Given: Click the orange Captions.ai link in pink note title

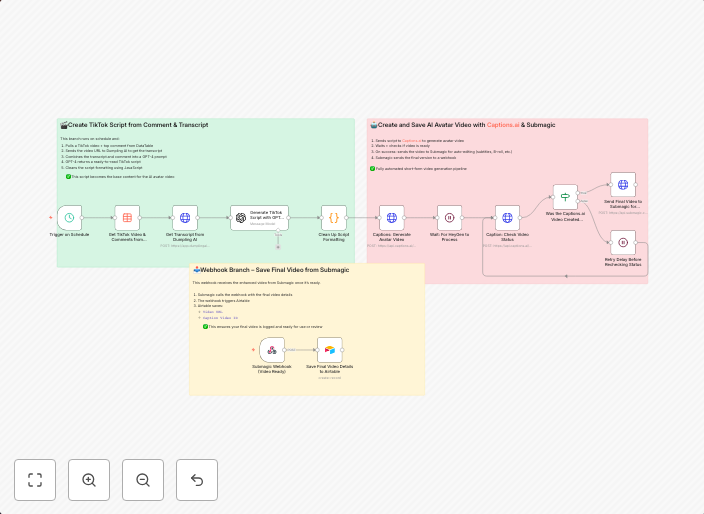Looking at the screenshot, I should pyautogui.click(x=503, y=125).
